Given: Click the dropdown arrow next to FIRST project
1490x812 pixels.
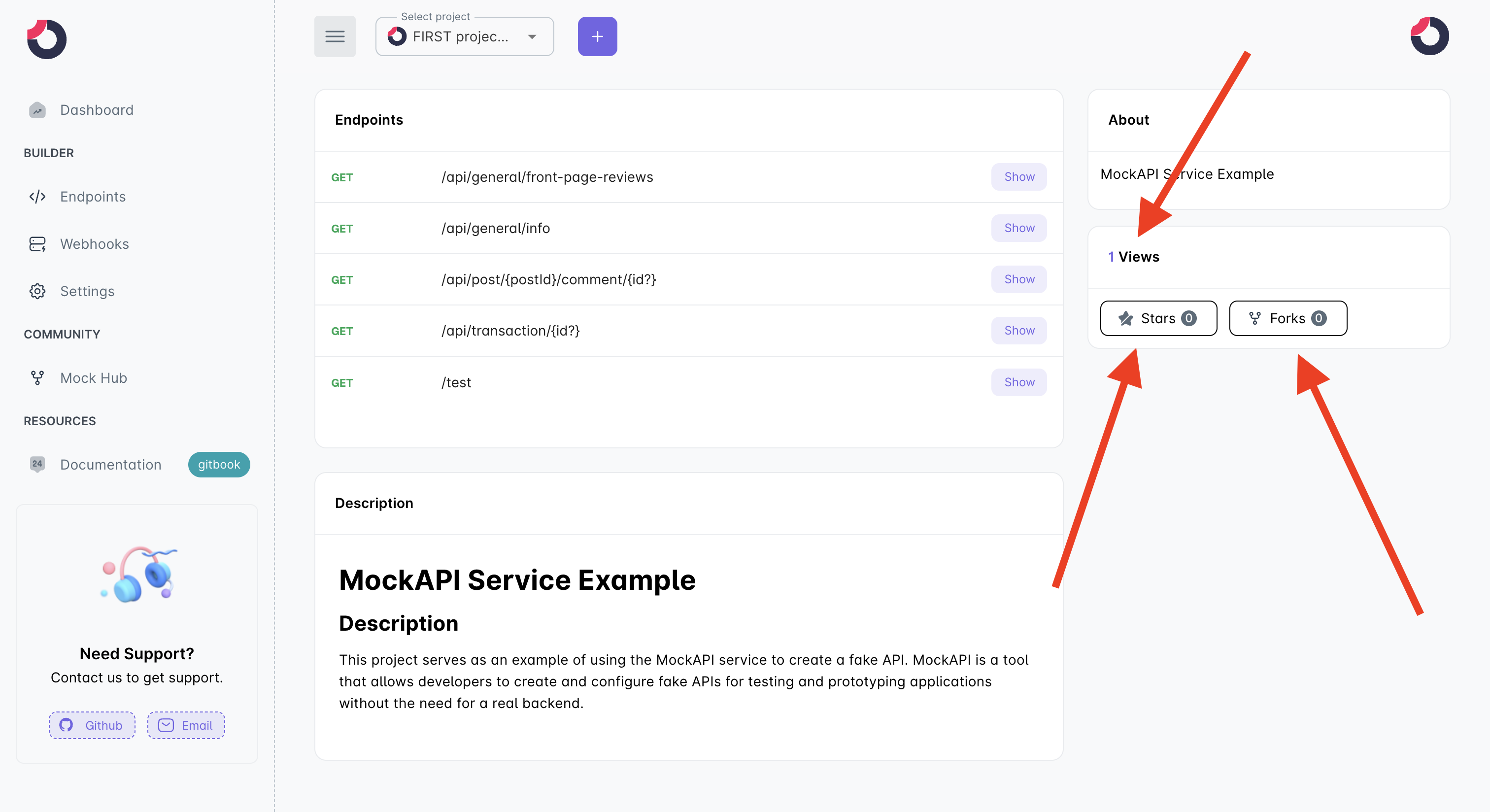Looking at the screenshot, I should [532, 37].
